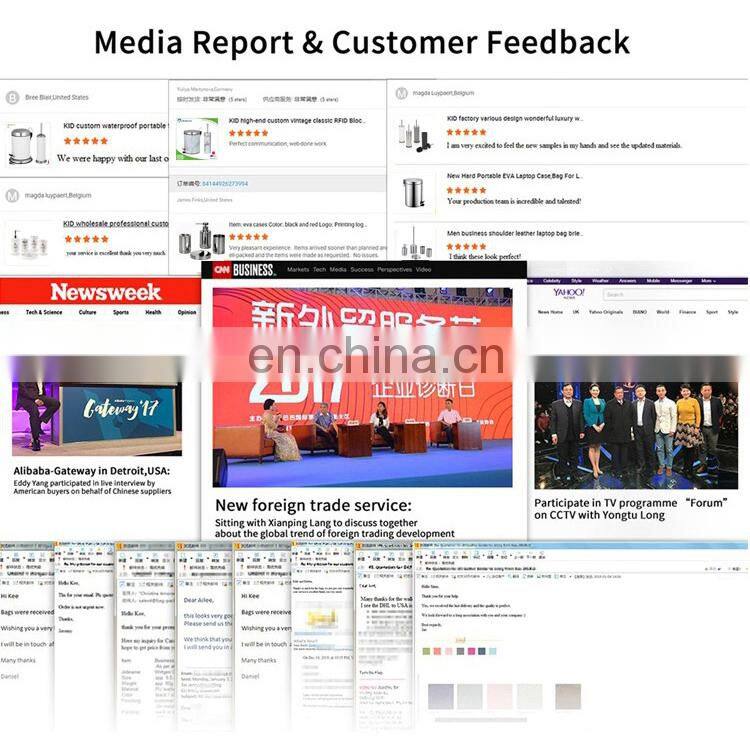Open the Markets tab on CNN Business
The height and width of the screenshot is (744, 750).
coord(298,269)
